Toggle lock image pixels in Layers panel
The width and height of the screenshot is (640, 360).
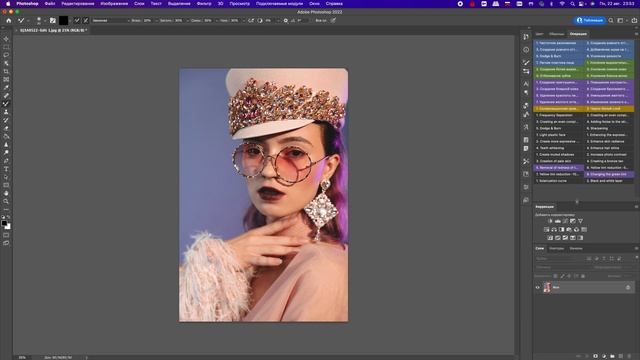click(562, 276)
